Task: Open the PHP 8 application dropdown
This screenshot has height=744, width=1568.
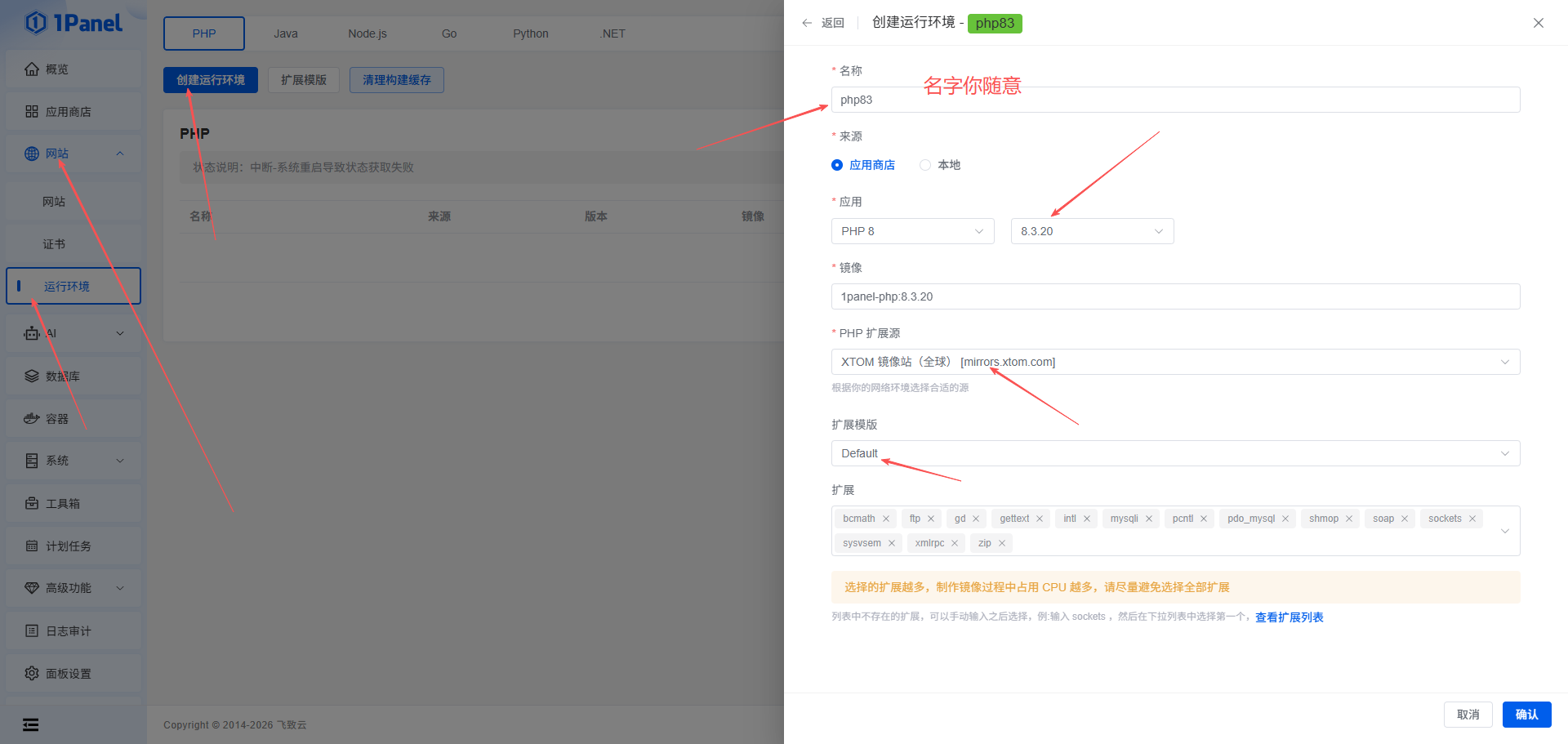Action: tap(912, 231)
